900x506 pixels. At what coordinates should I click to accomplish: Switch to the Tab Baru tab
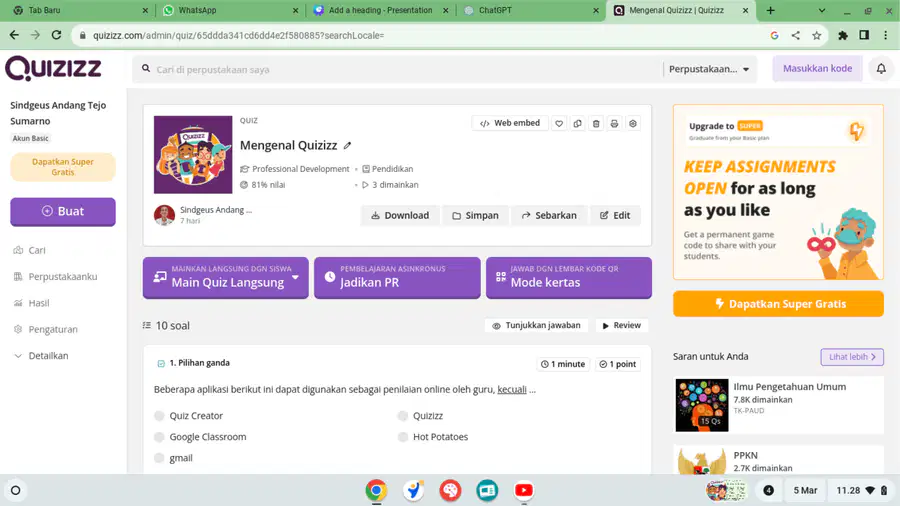(x=79, y=10)
